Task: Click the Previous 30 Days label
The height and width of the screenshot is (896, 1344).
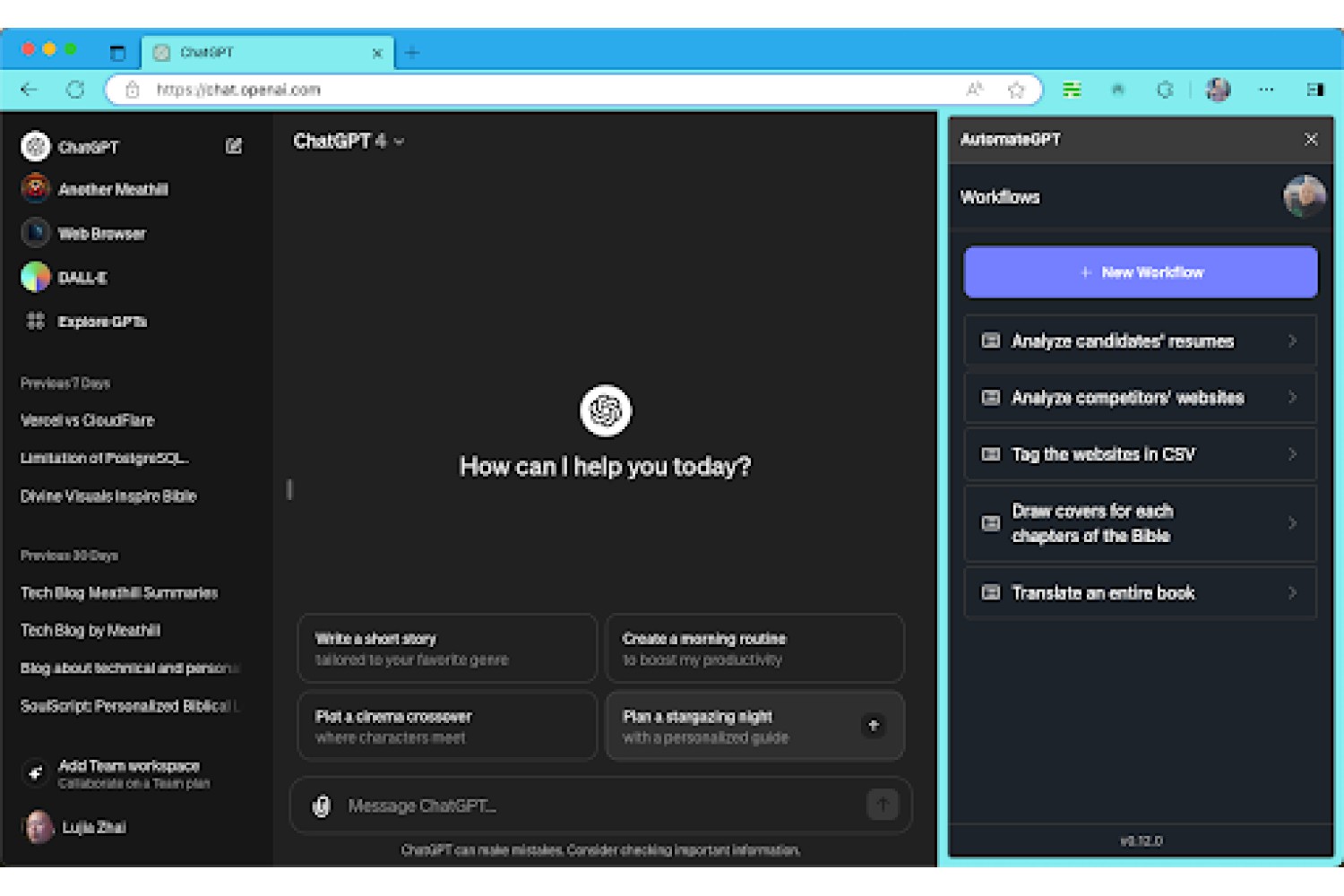Action: [x=70, y=556]
